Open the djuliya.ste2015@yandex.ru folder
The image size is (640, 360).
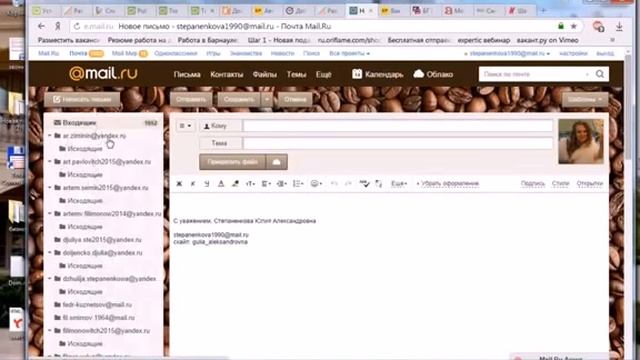tap(102, 240)
